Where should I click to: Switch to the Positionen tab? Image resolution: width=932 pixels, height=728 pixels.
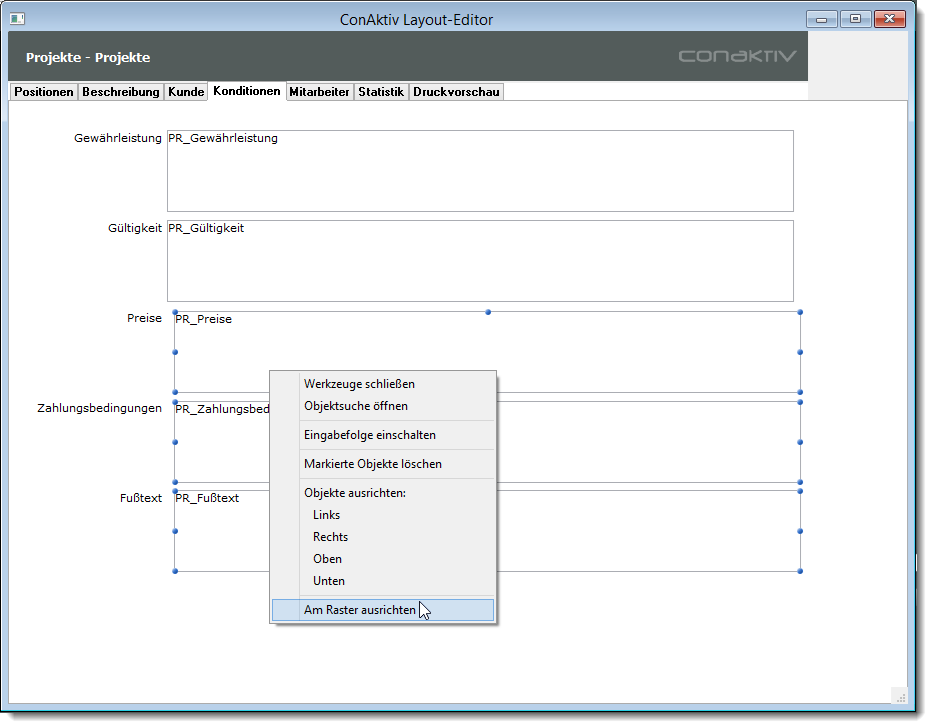pyautogui.click(x=44, y=92)
